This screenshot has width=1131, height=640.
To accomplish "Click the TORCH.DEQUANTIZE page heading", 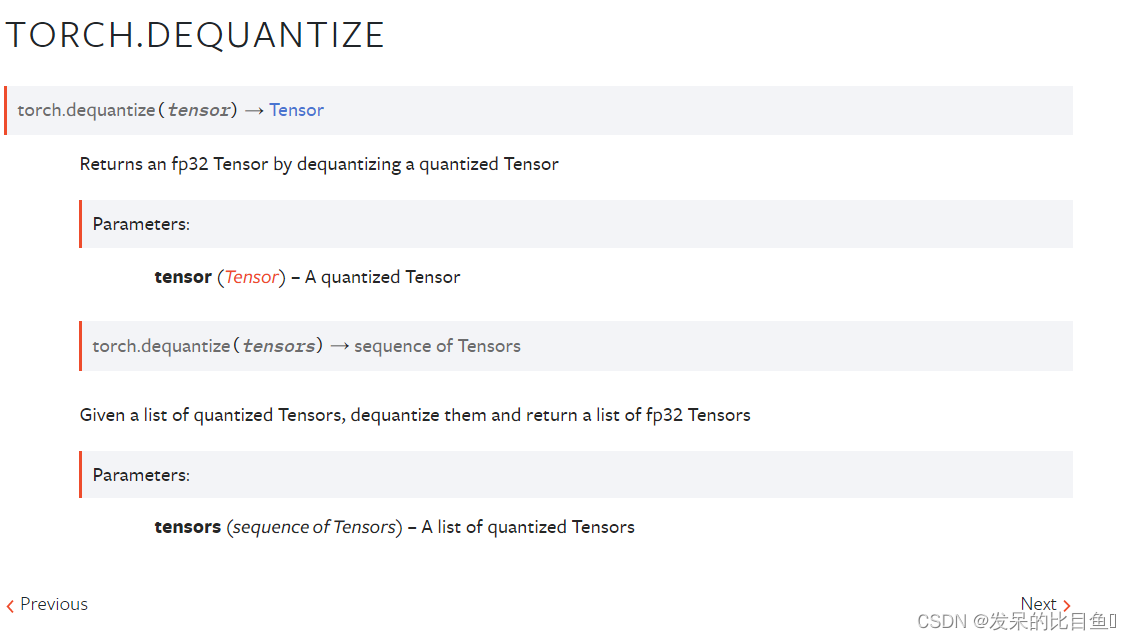I will point(195,35).
